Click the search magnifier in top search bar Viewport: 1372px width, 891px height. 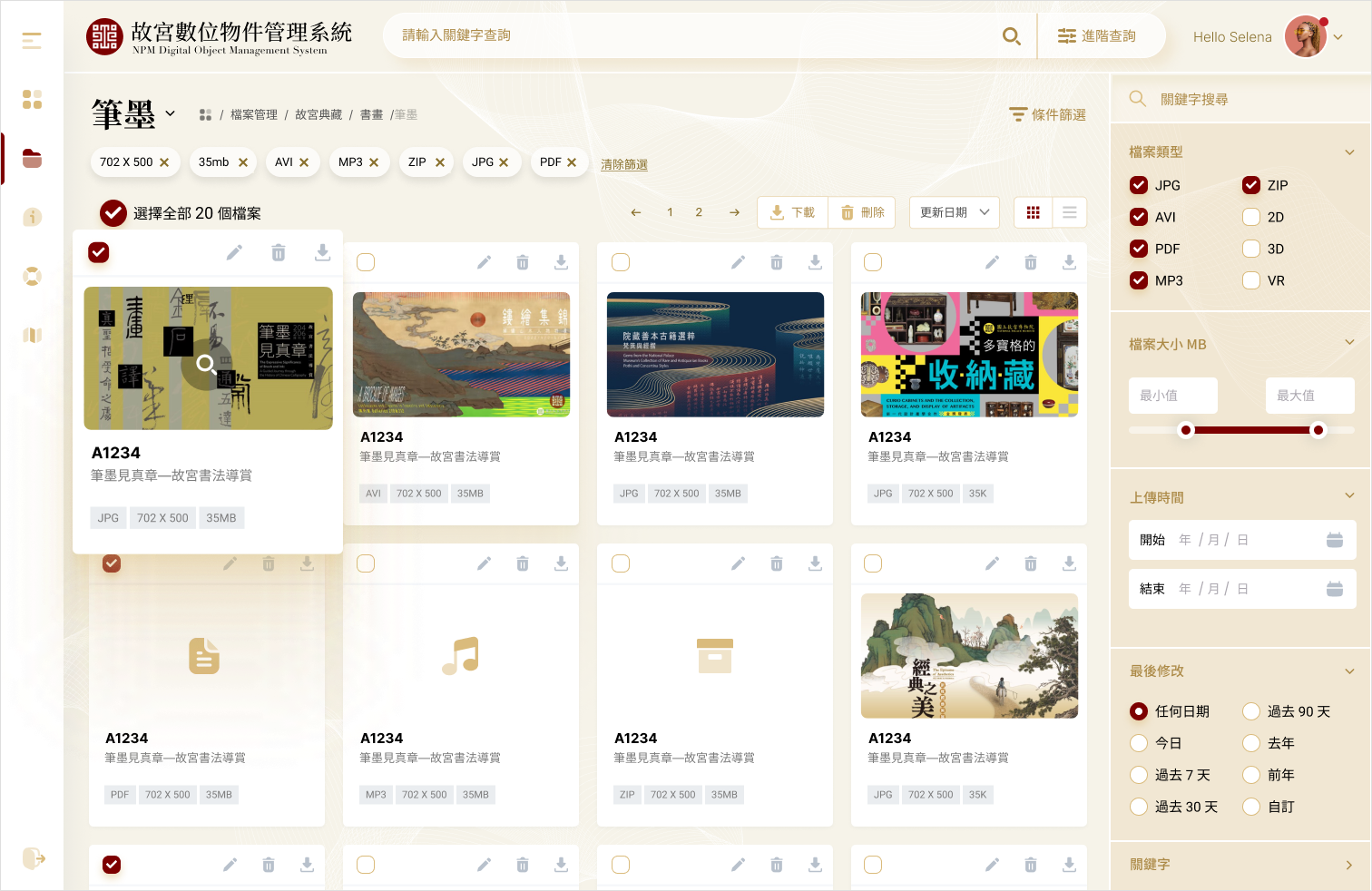click(1011, 36)
